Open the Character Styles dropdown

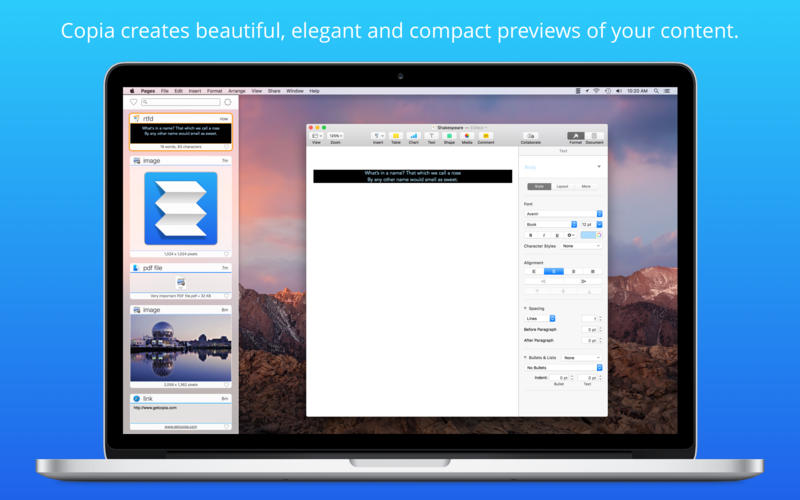581,245
